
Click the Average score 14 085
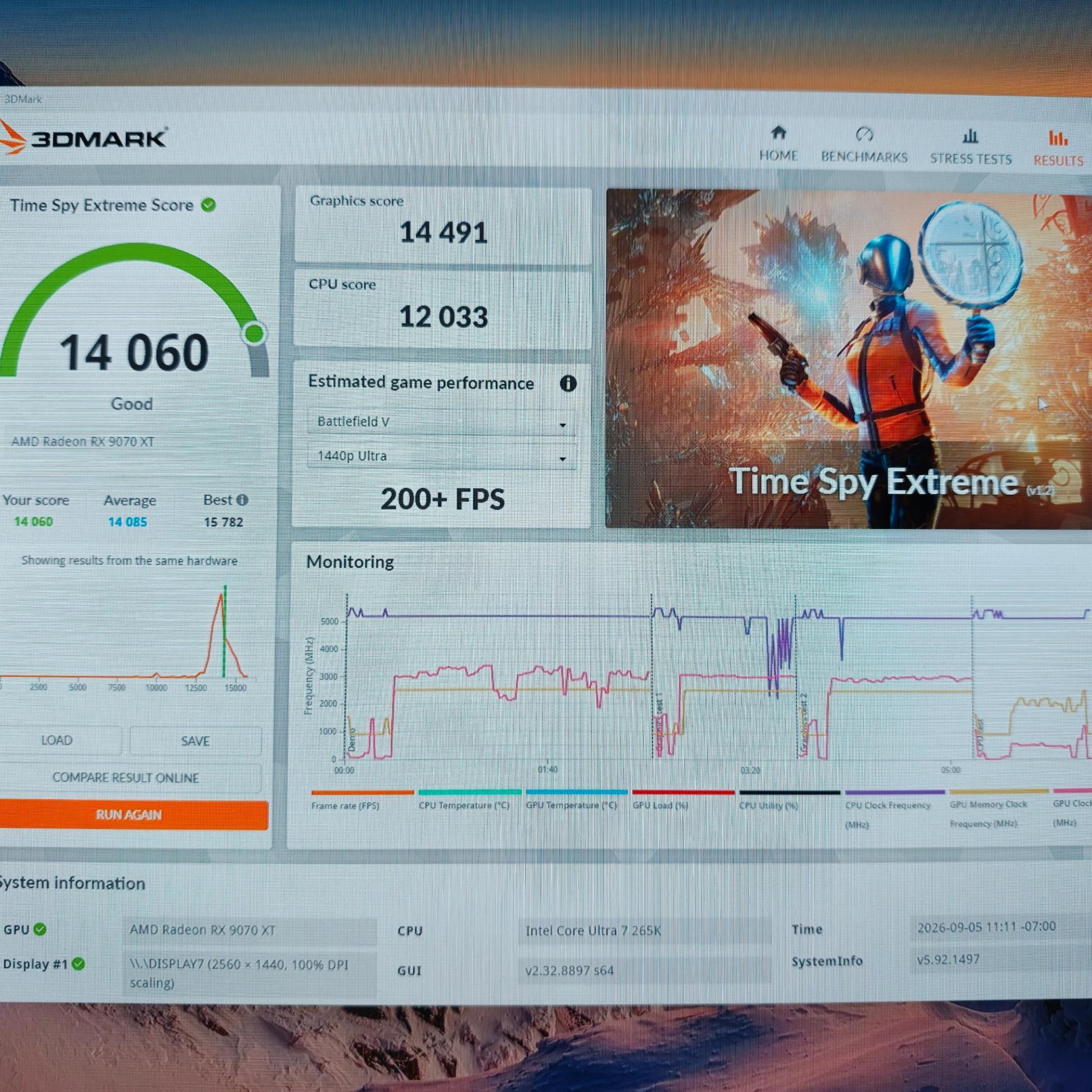(127, 521)
